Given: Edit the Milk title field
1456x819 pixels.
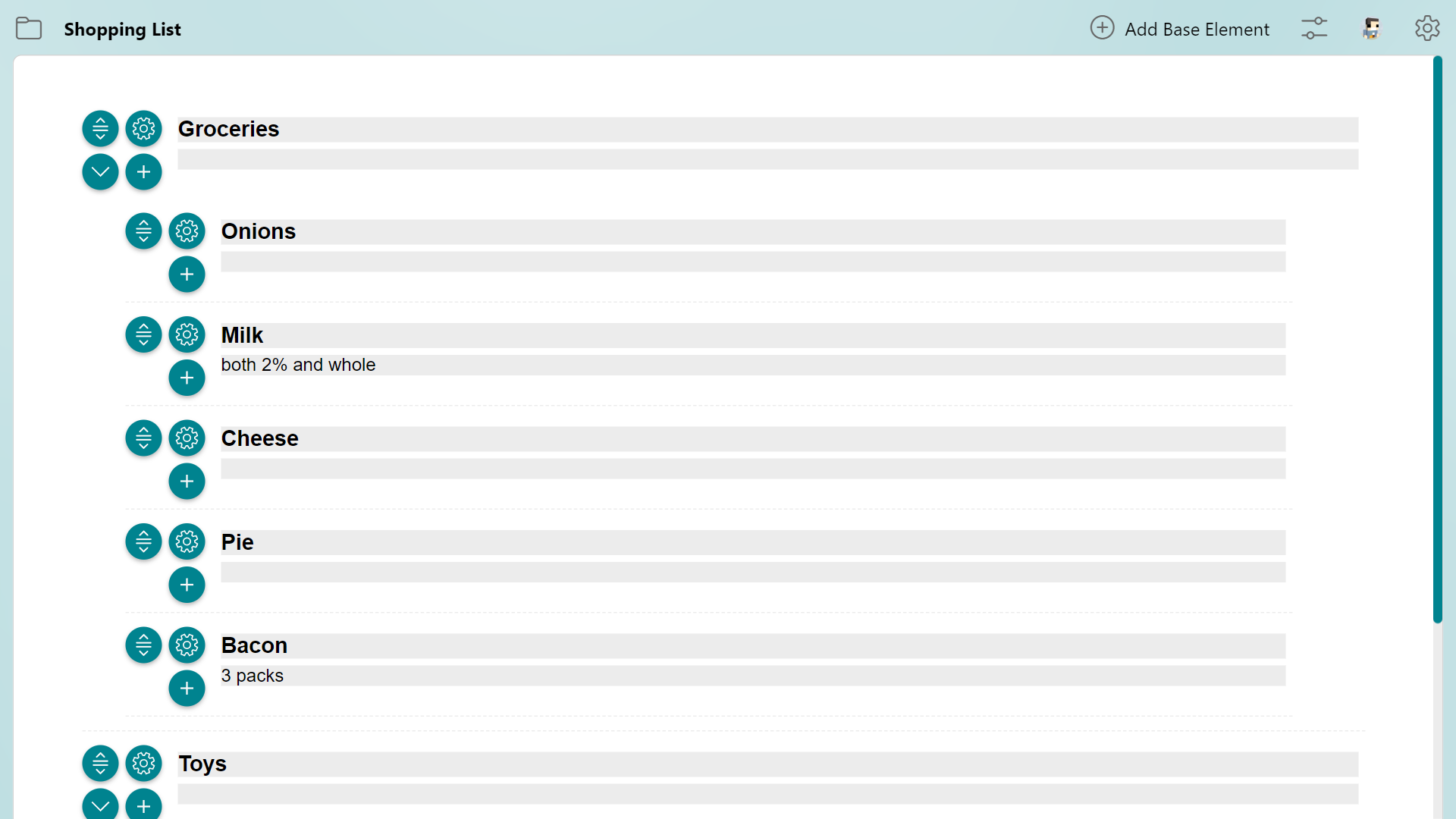Looking at the screenshot, I should point(753,335).
